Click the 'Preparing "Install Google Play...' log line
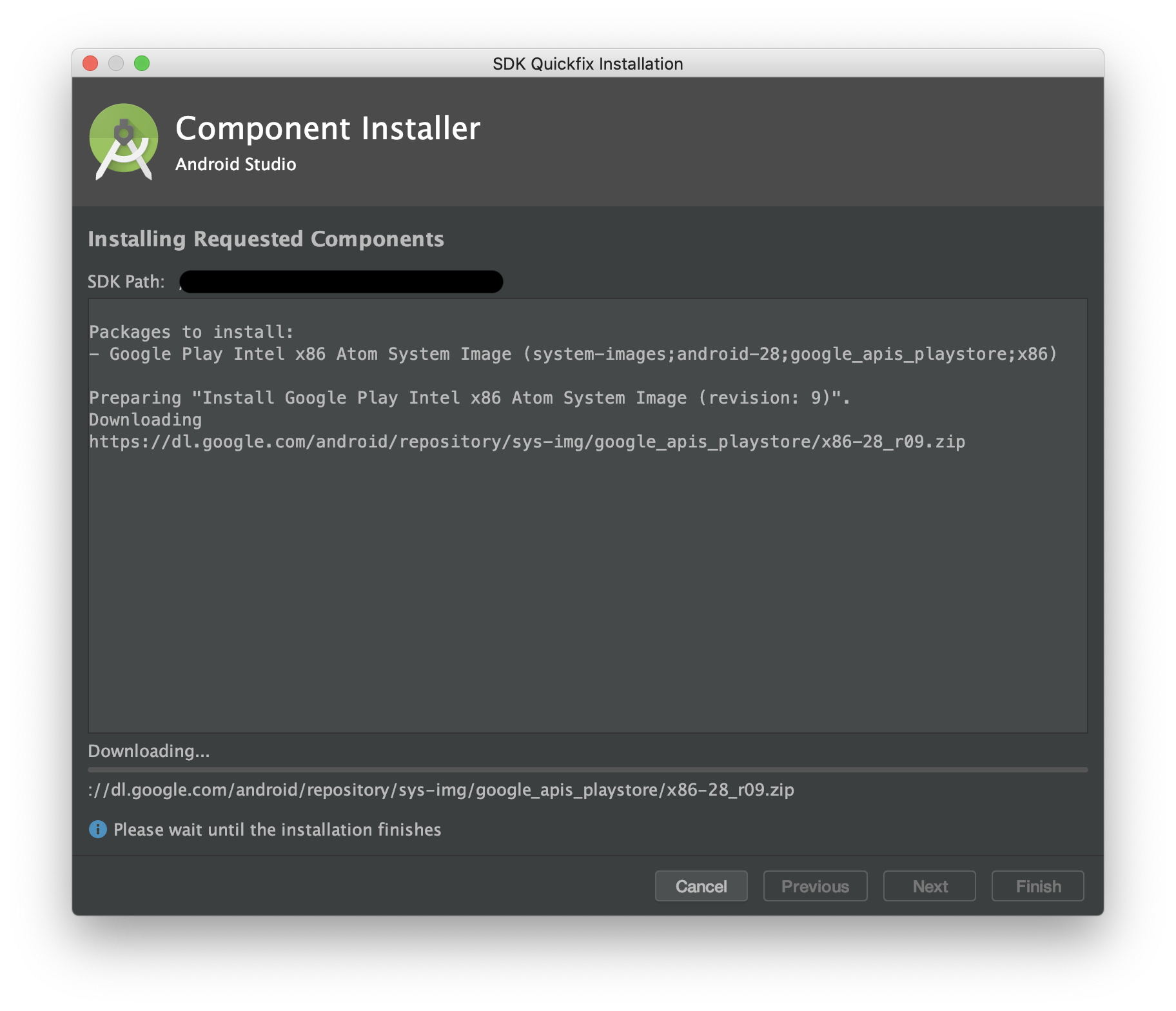The image size is (1176, 1011). 469,398
